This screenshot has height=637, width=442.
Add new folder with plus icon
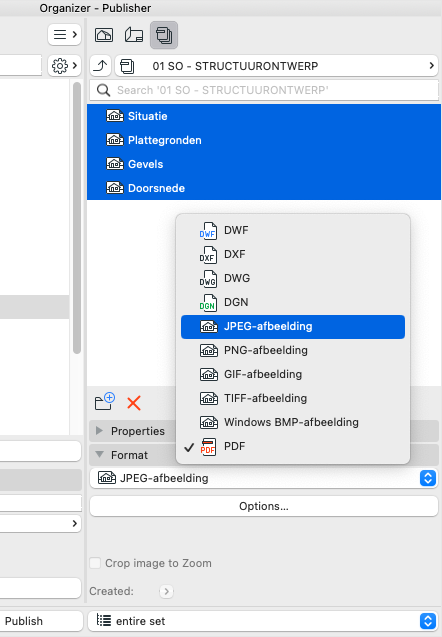point(105,402)
